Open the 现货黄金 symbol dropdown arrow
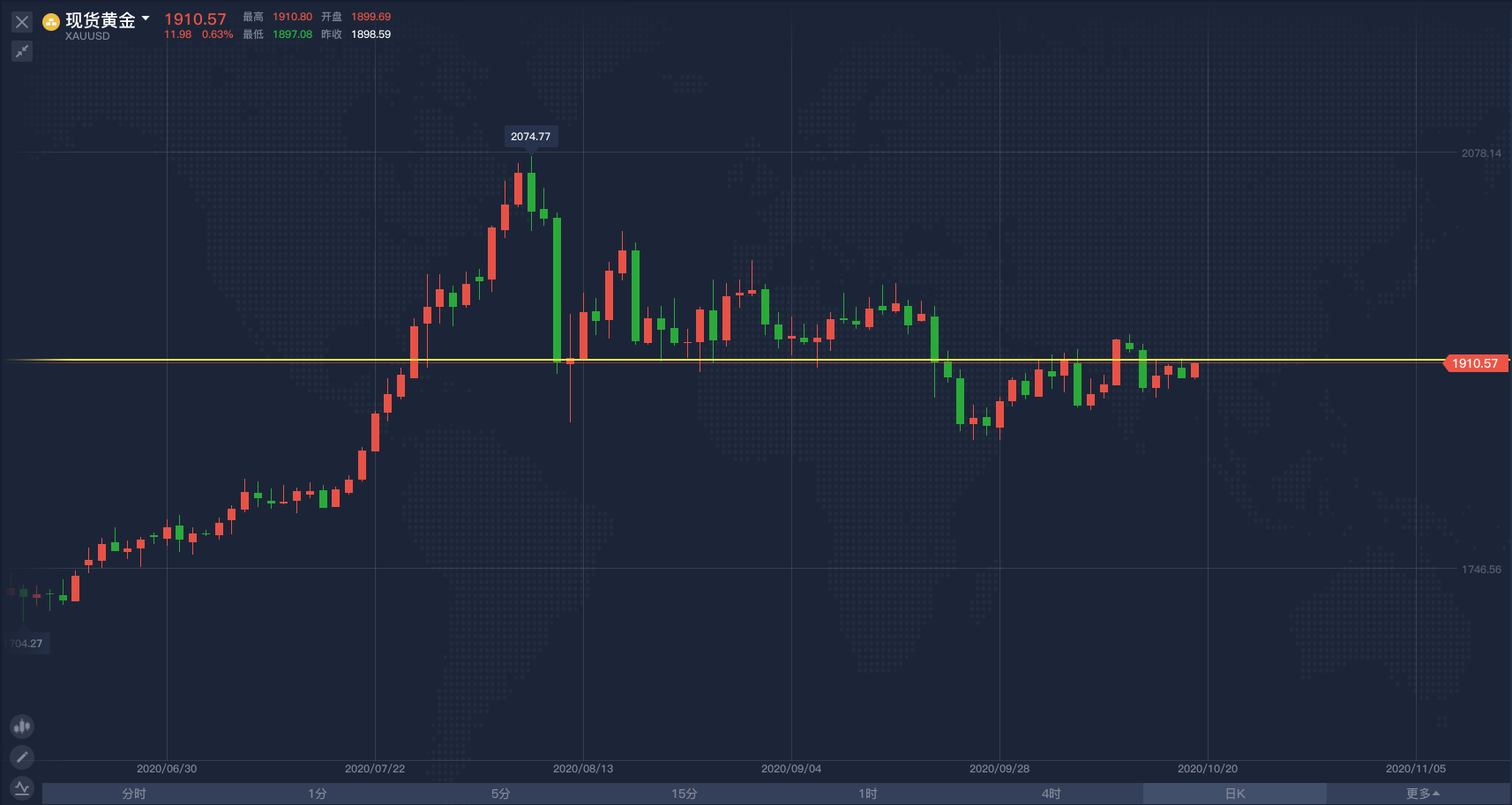This screenshot has height=805, width=1512. 146,18
